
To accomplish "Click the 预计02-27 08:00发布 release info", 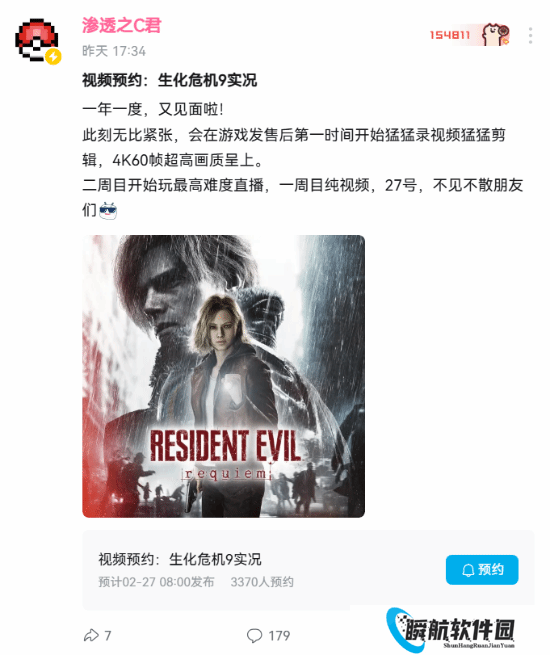I will tap(156, 582).
